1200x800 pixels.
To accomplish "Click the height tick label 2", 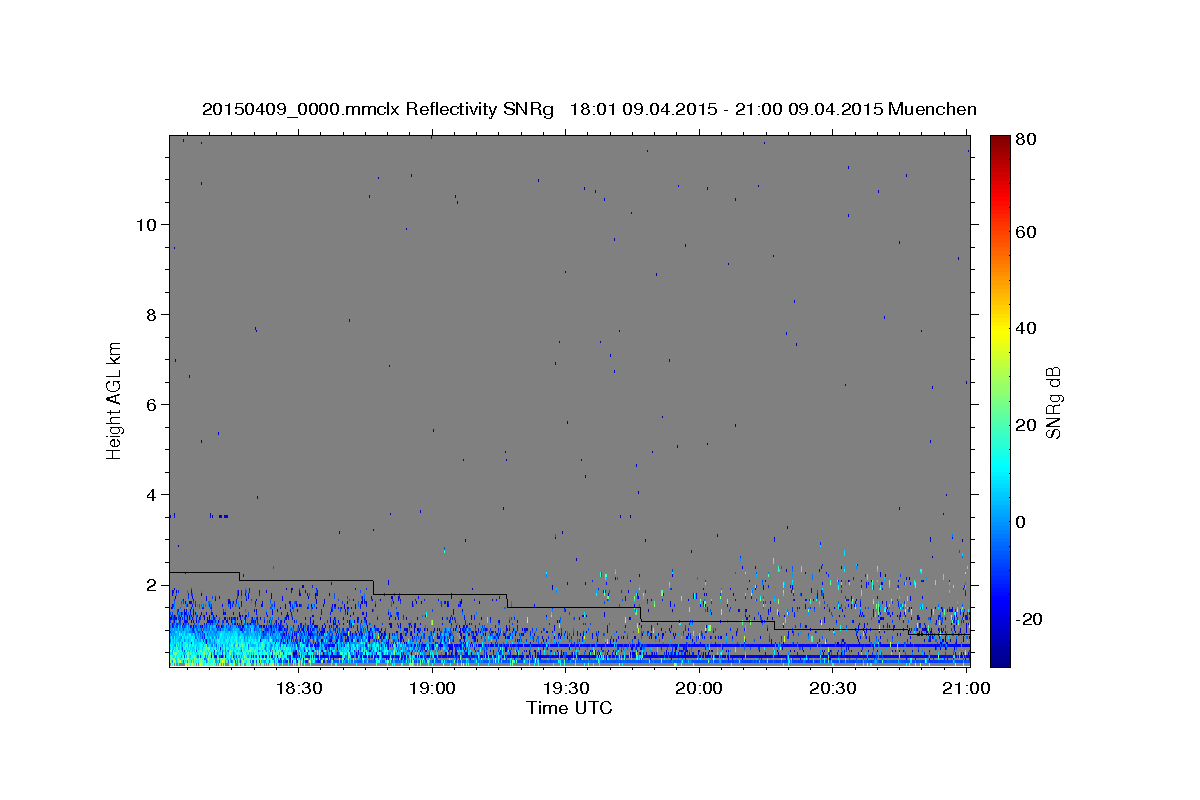I will click(x=152, y=584).
